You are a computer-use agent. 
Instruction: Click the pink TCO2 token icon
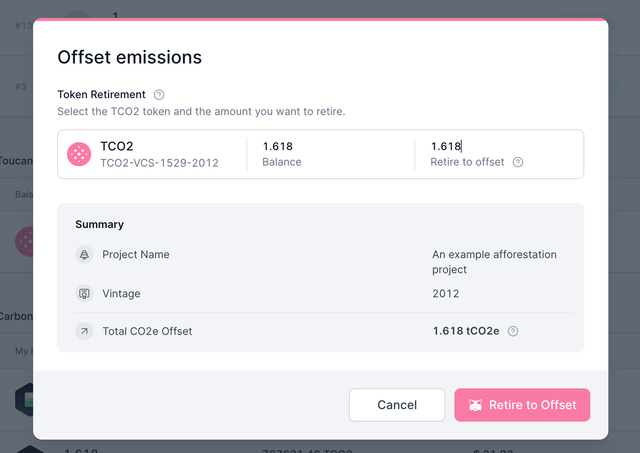79,154
